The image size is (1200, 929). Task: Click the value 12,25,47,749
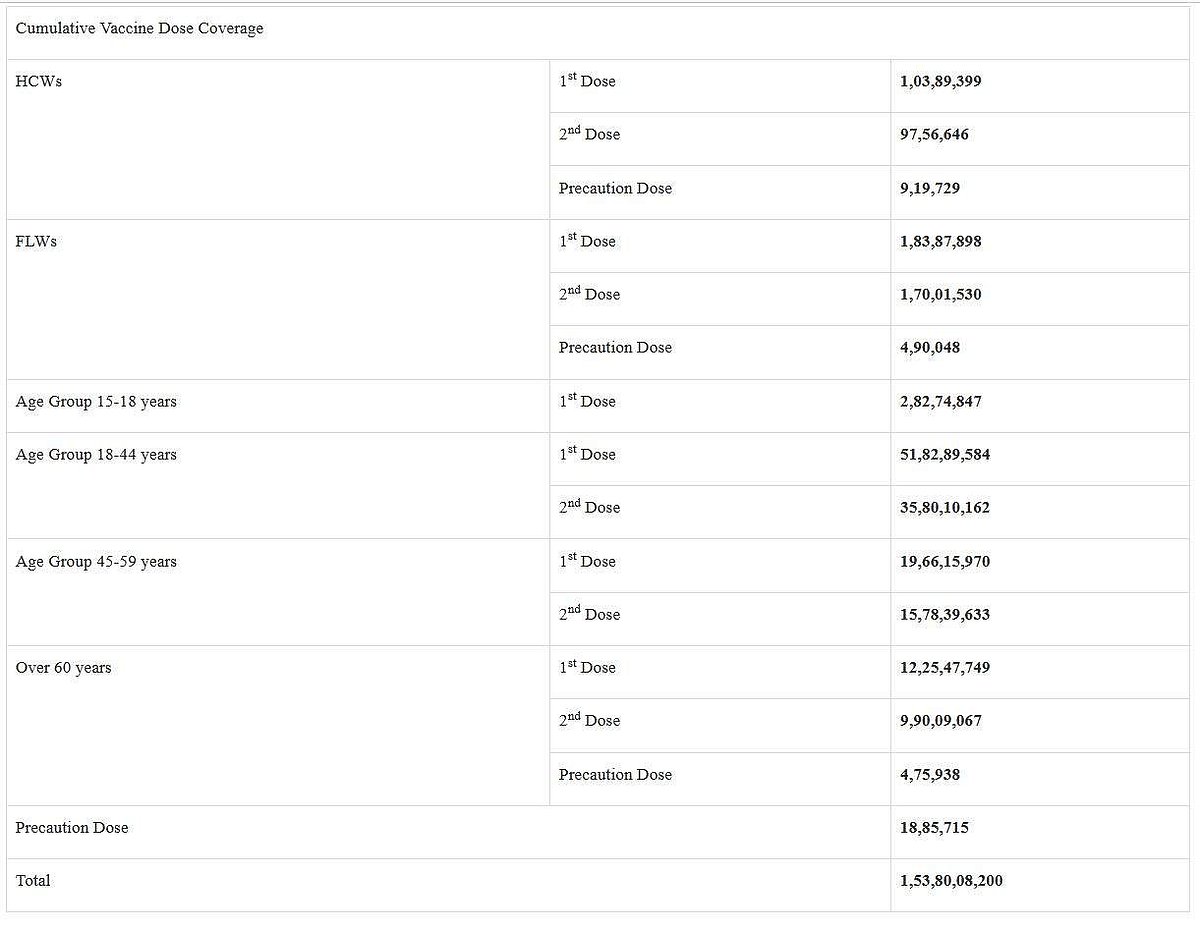(945, 667)
